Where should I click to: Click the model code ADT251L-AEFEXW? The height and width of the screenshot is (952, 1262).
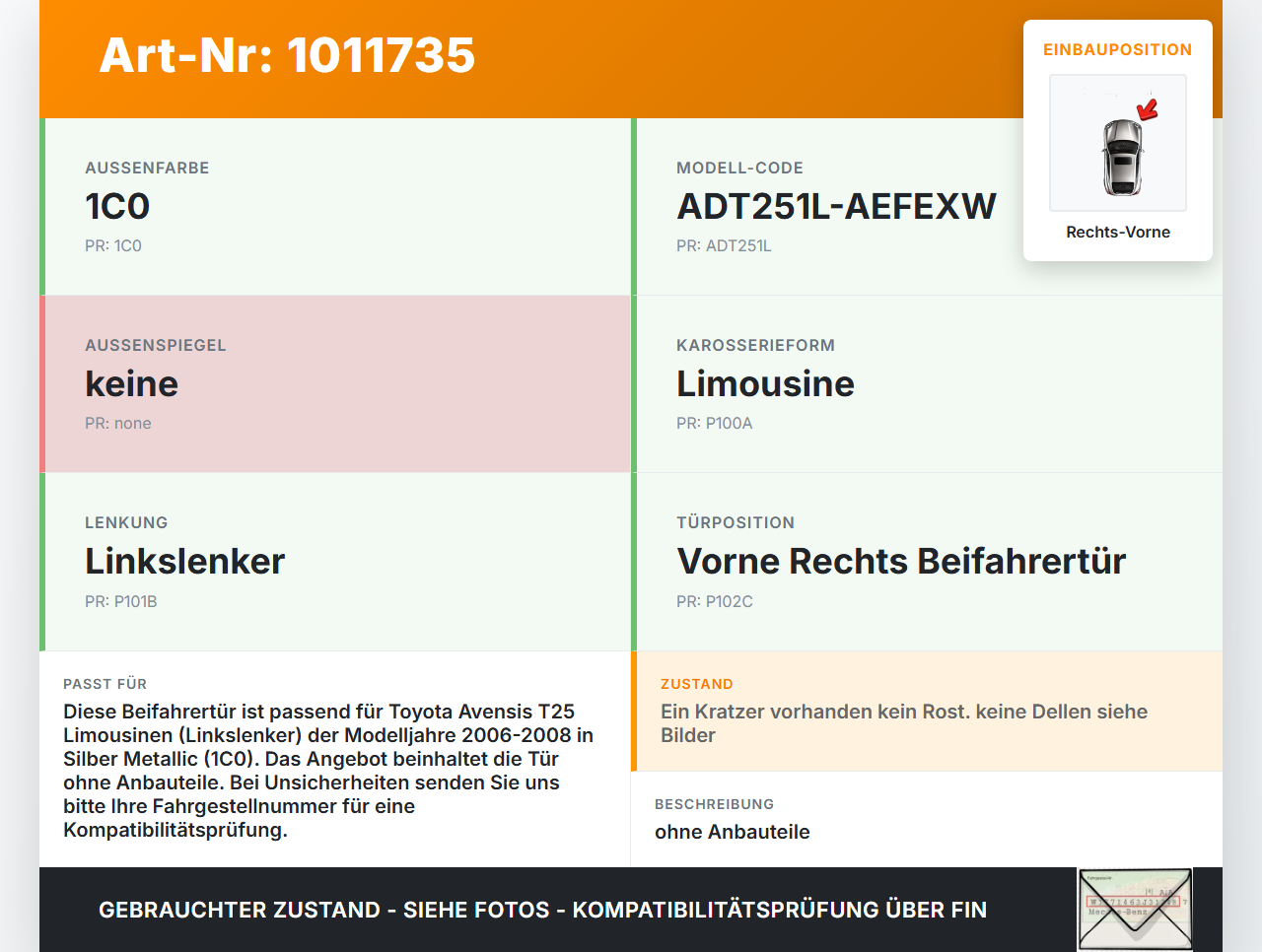836,206
